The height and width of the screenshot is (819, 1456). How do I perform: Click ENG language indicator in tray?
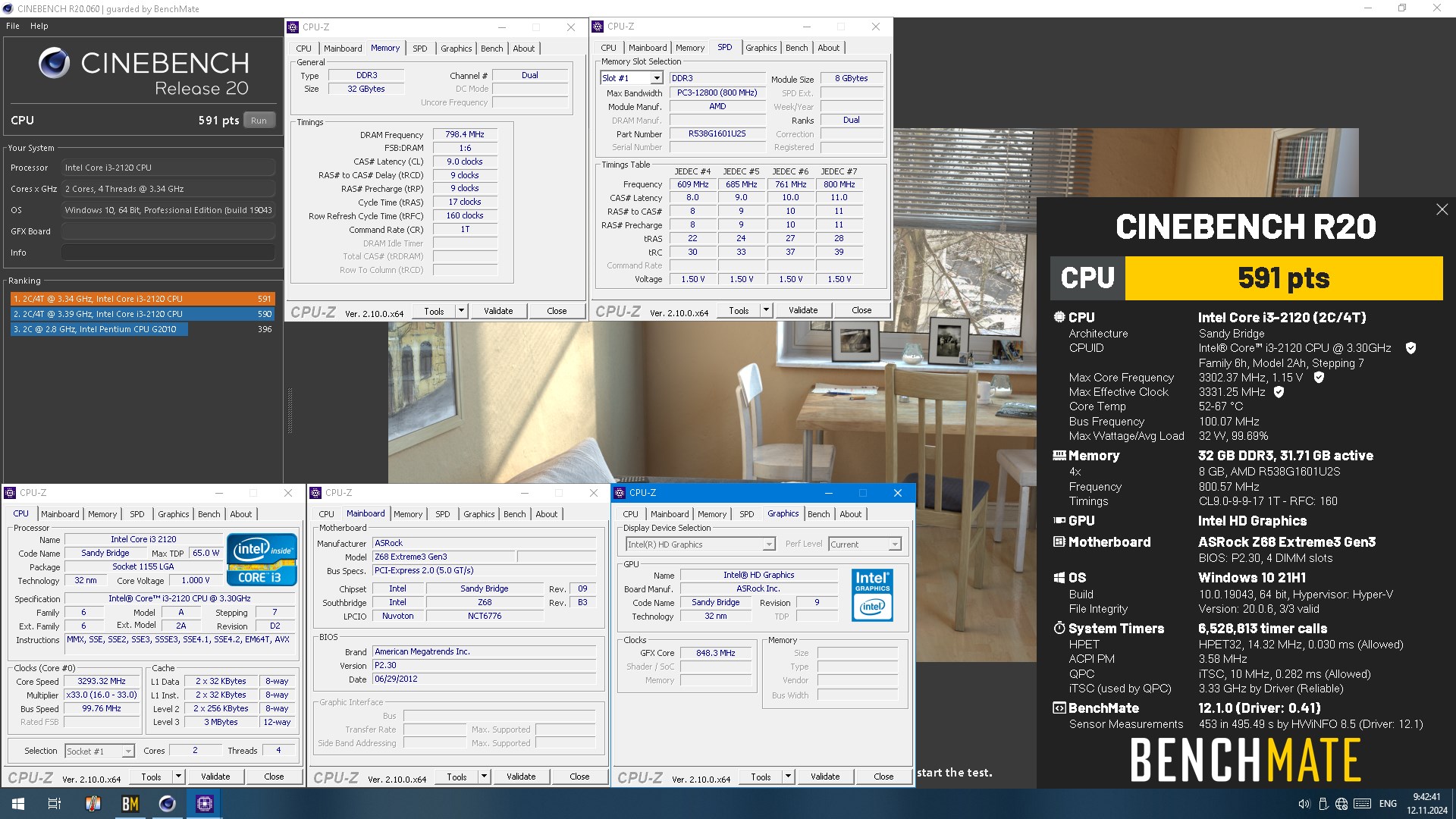coord(1388,804)
